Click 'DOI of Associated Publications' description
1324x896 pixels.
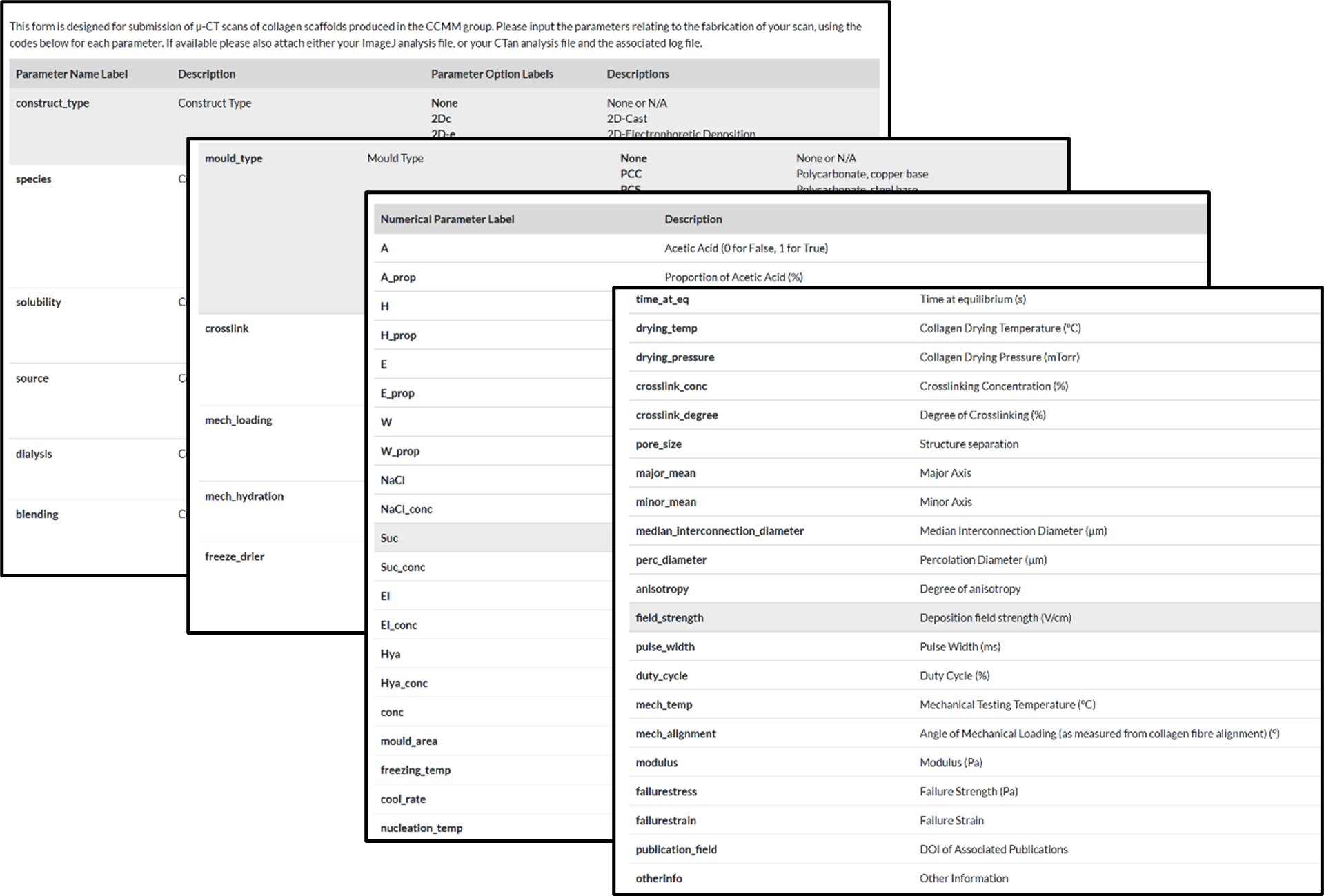994,850
